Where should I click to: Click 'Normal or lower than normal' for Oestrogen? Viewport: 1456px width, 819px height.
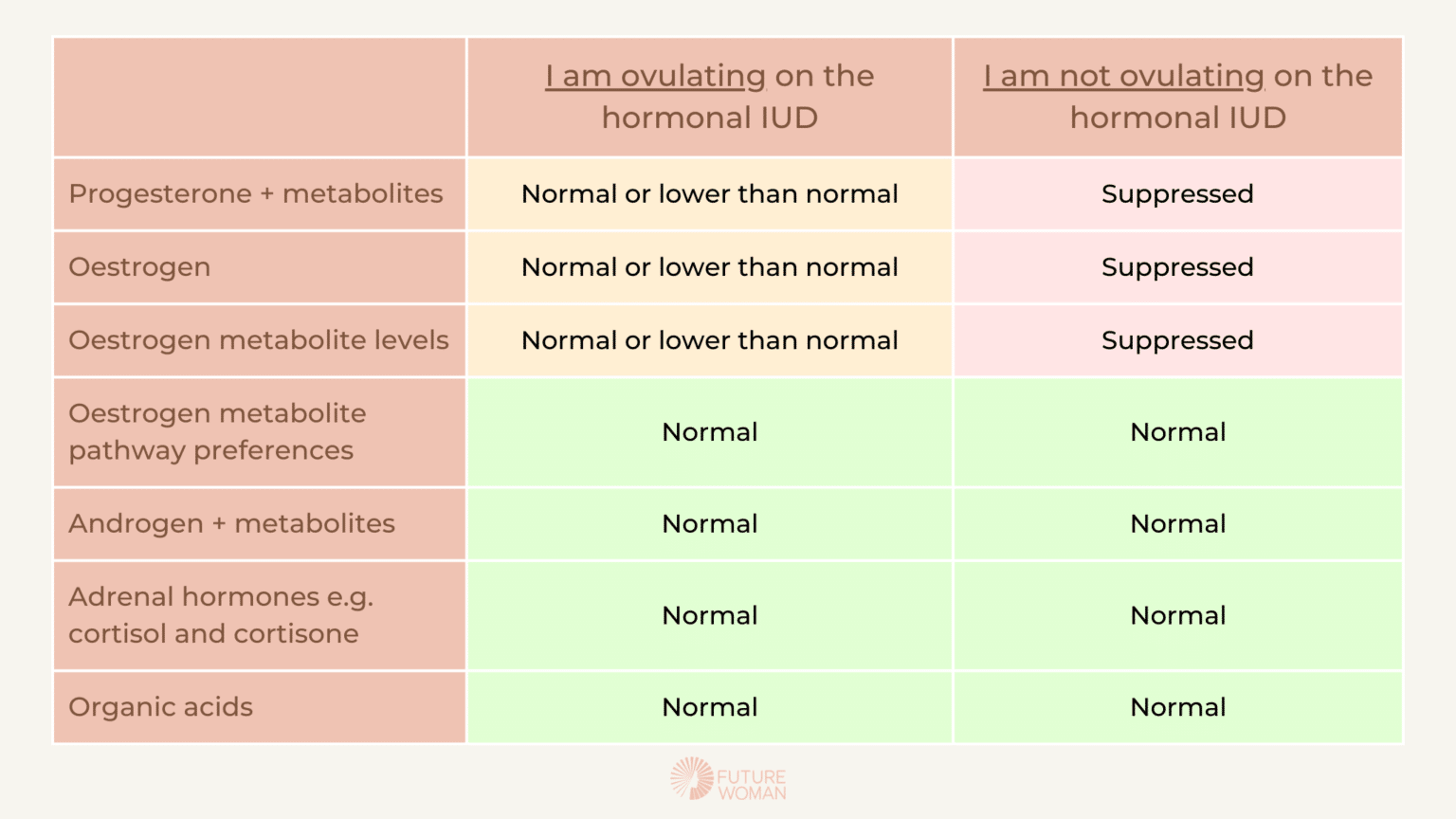(x=710, y=267)
